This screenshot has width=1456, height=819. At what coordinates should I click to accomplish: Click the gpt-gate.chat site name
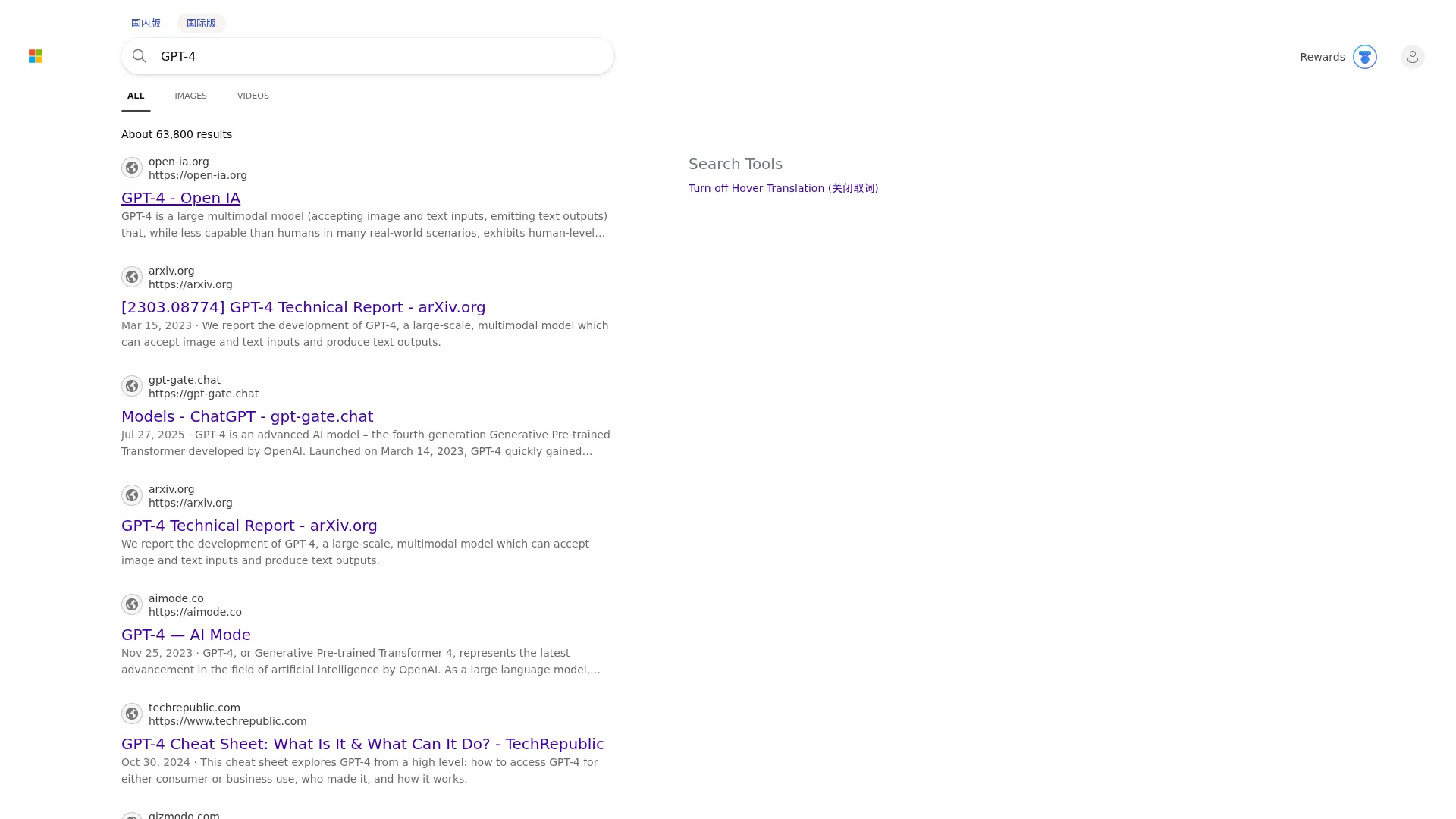[184, 380]
